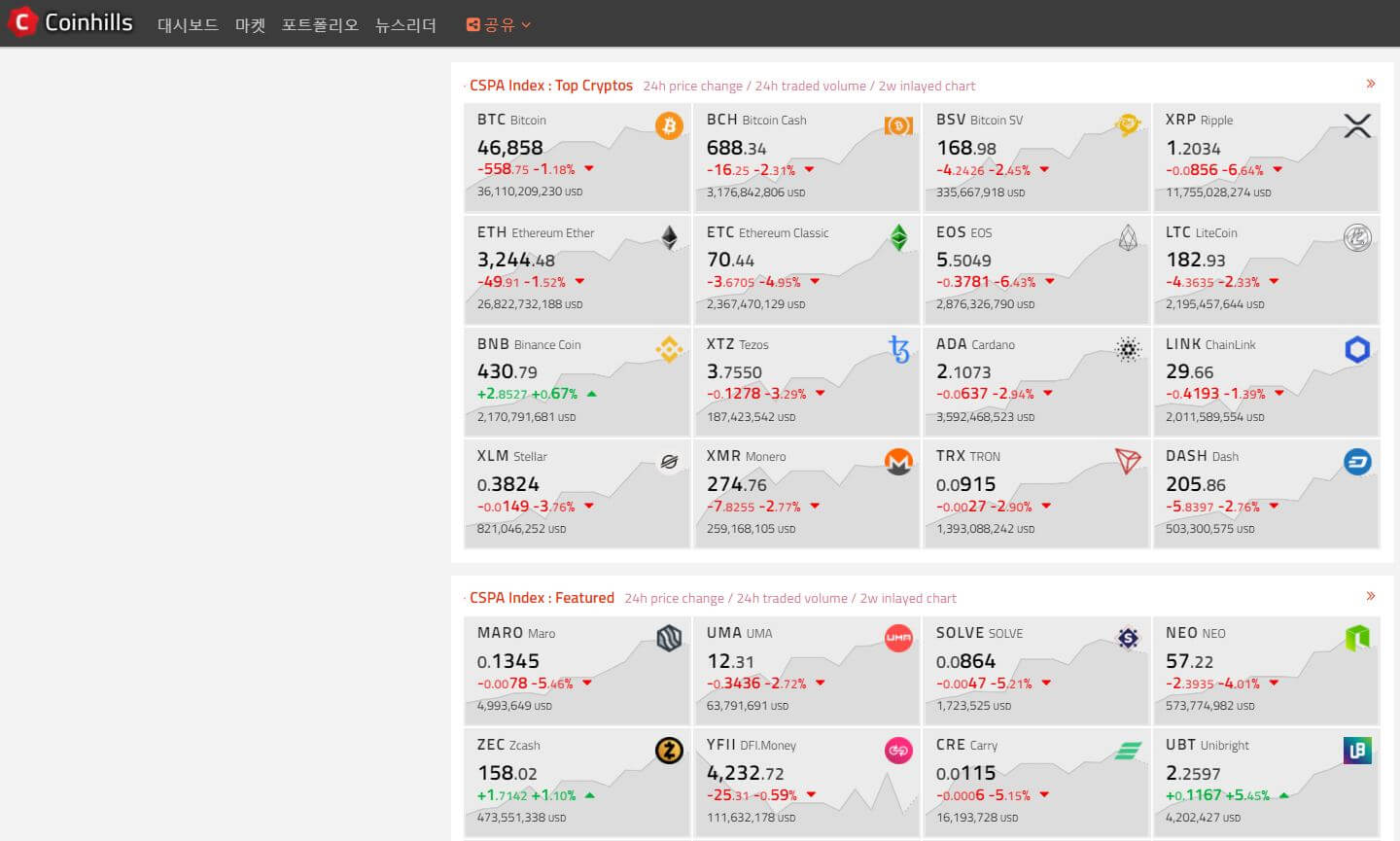The width and height of the screenshot is (1400, 841).
Task: Click XRP change -0.0856 -6.64%
Action: coord(1224,169)
